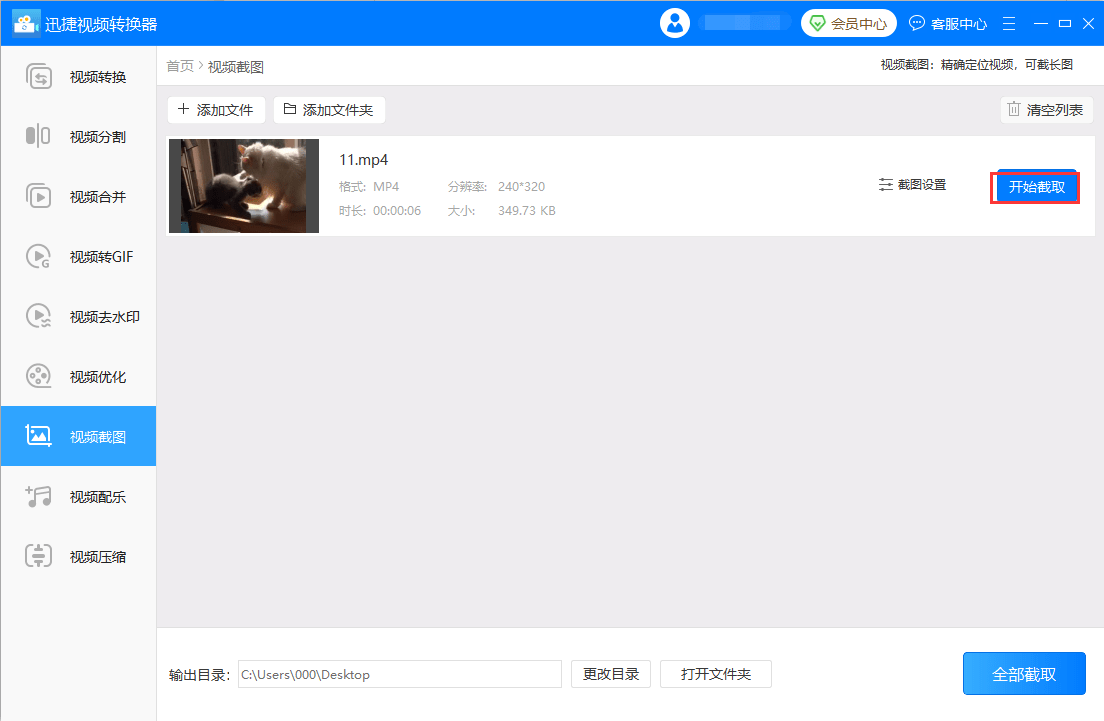The height and width of the screenshot is (721, 1104).
Task: Open the hamburger menu in title bar
Action: coord(1009,23)
